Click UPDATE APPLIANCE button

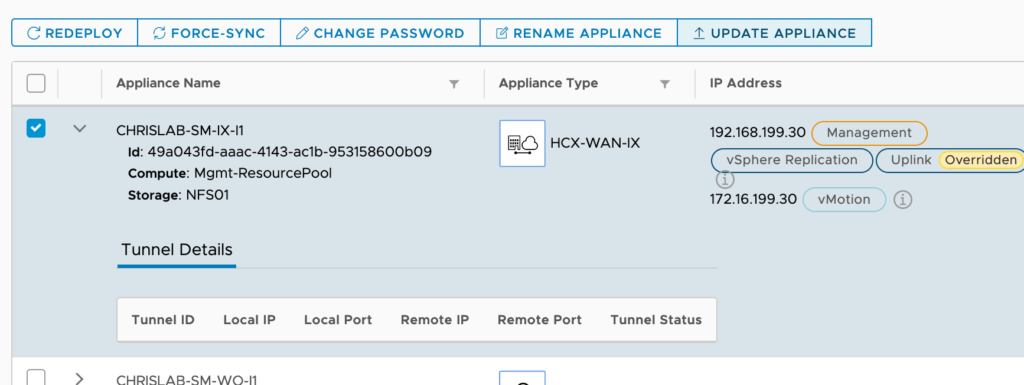(x=775, y=33)
